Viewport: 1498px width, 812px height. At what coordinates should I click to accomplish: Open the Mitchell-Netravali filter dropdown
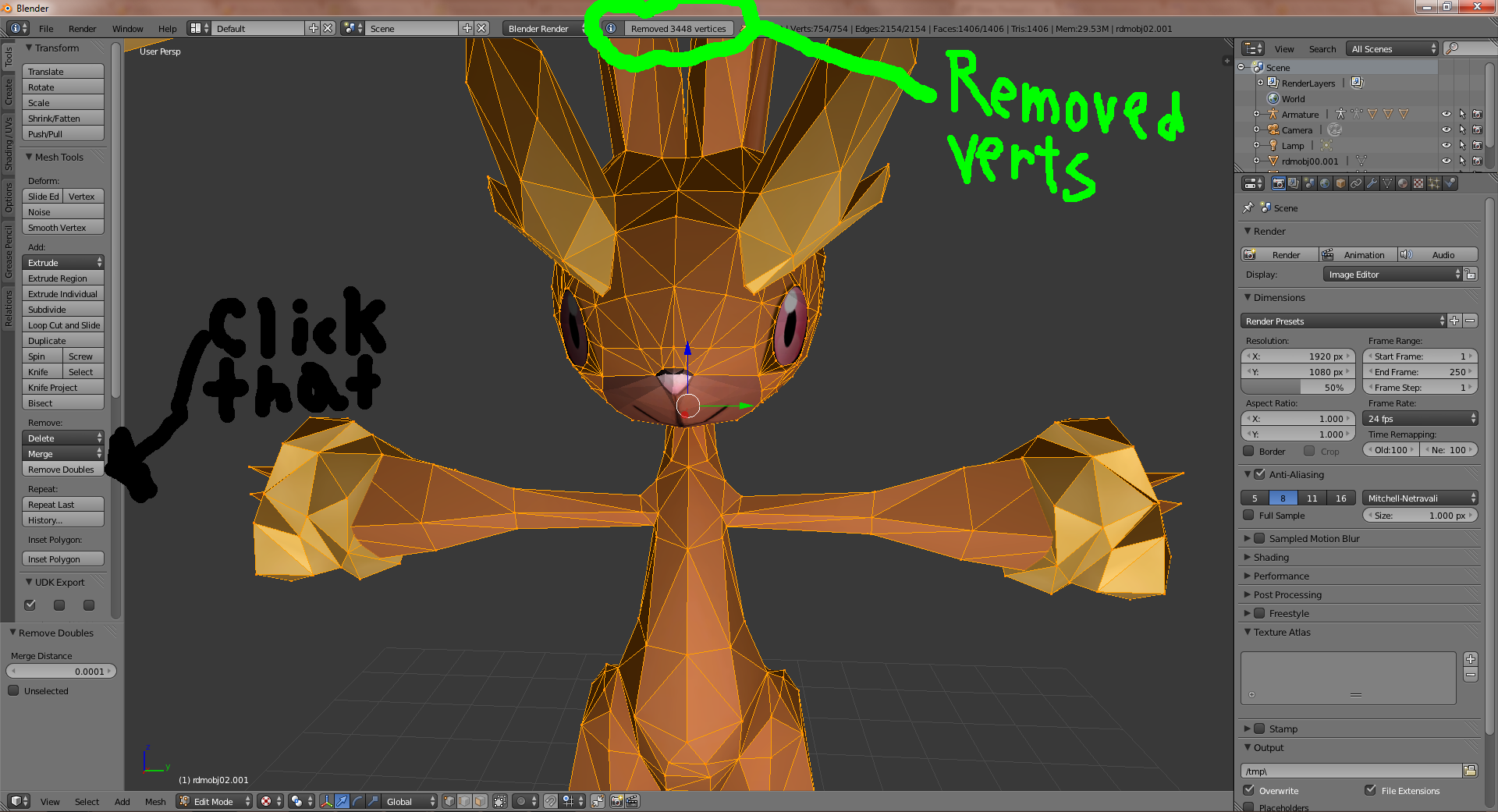pos(1420,498)
